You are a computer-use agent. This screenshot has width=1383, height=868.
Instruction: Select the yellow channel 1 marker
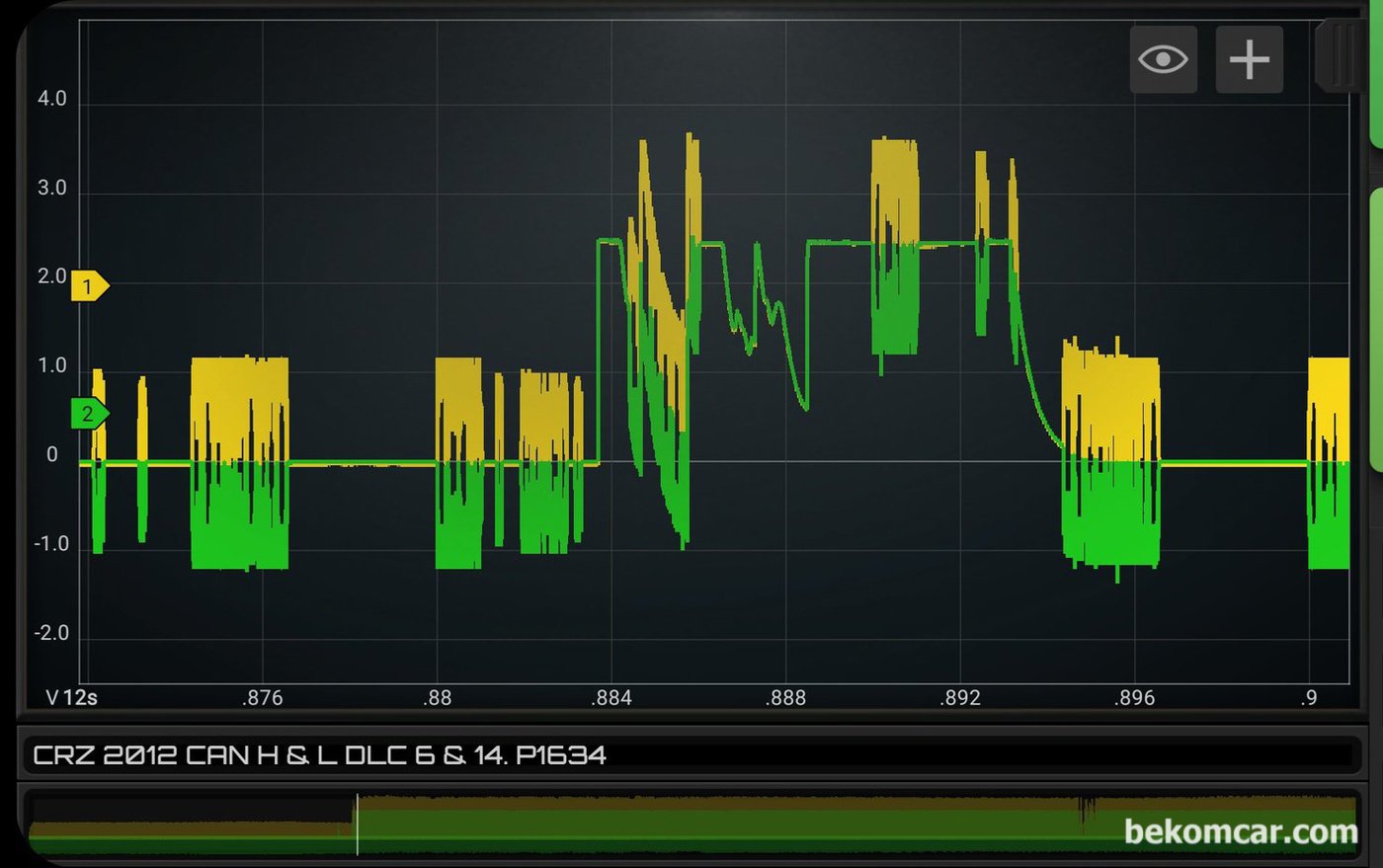[89, 286]
